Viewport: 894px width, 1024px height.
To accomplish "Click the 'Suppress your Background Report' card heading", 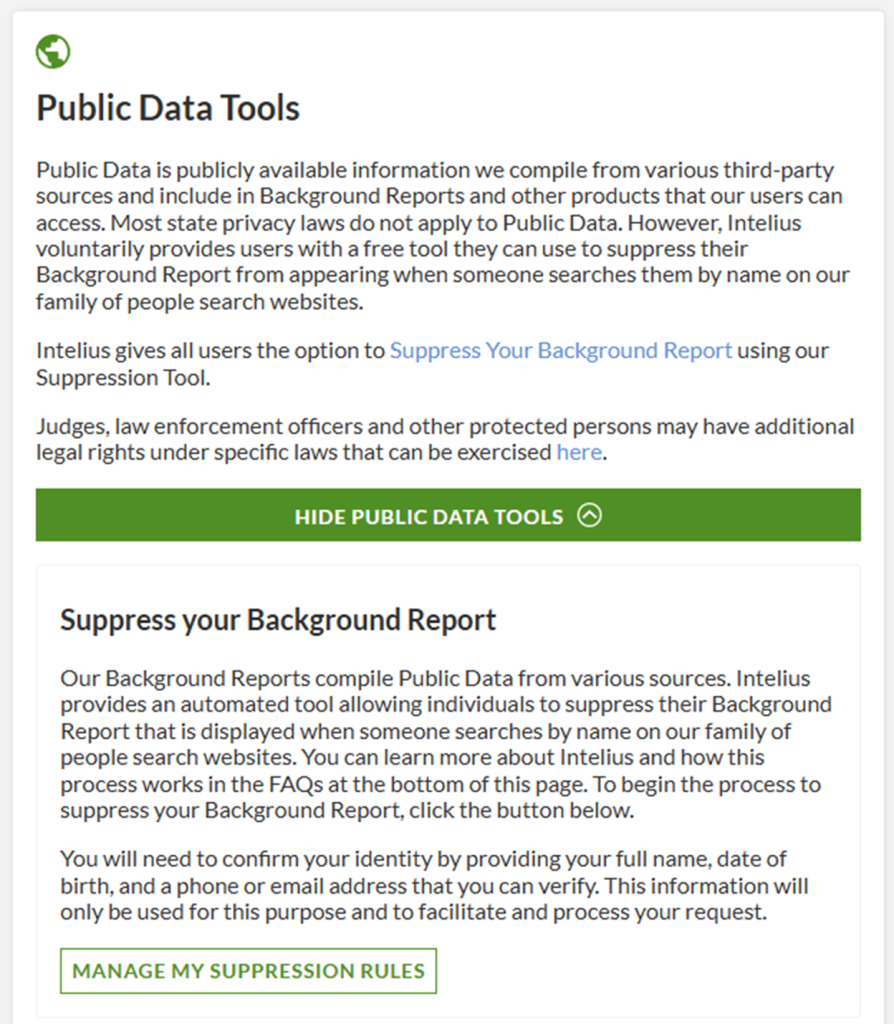I will tap(278, 620).
